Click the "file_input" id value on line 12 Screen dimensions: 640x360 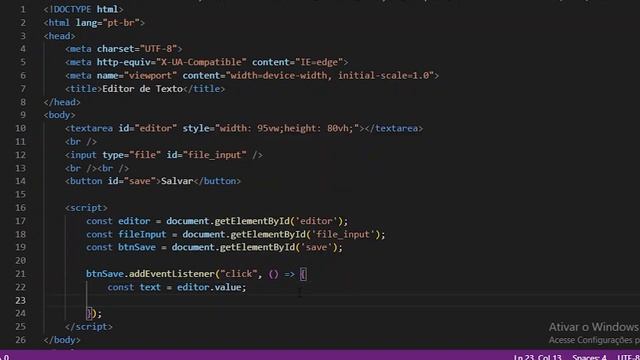coord(215,155)
